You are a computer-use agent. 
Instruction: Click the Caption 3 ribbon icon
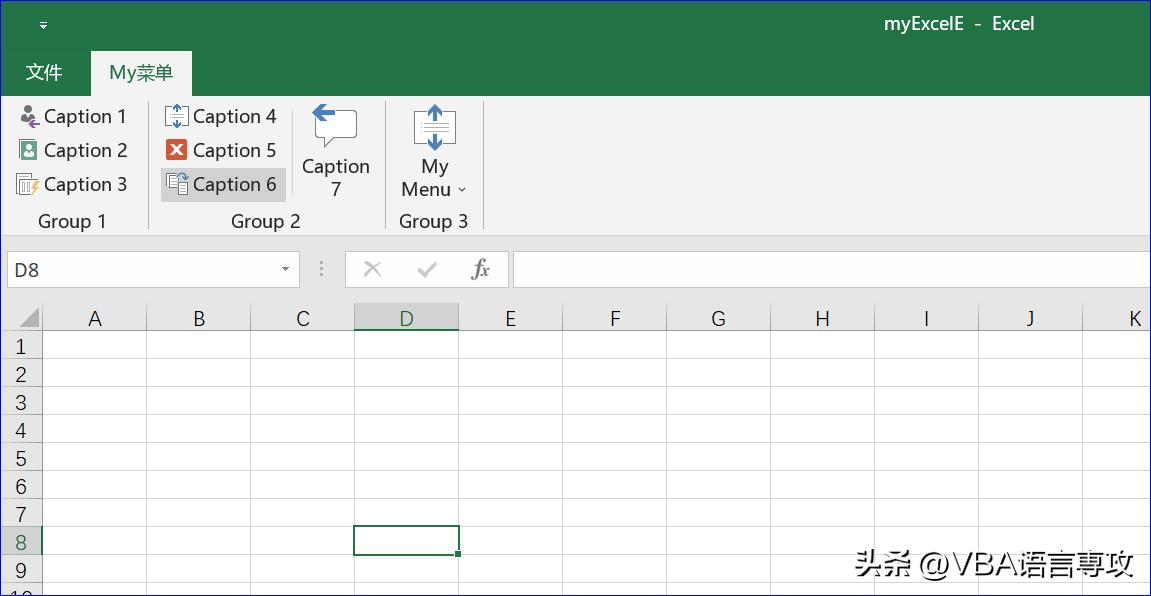pos(28,184)
